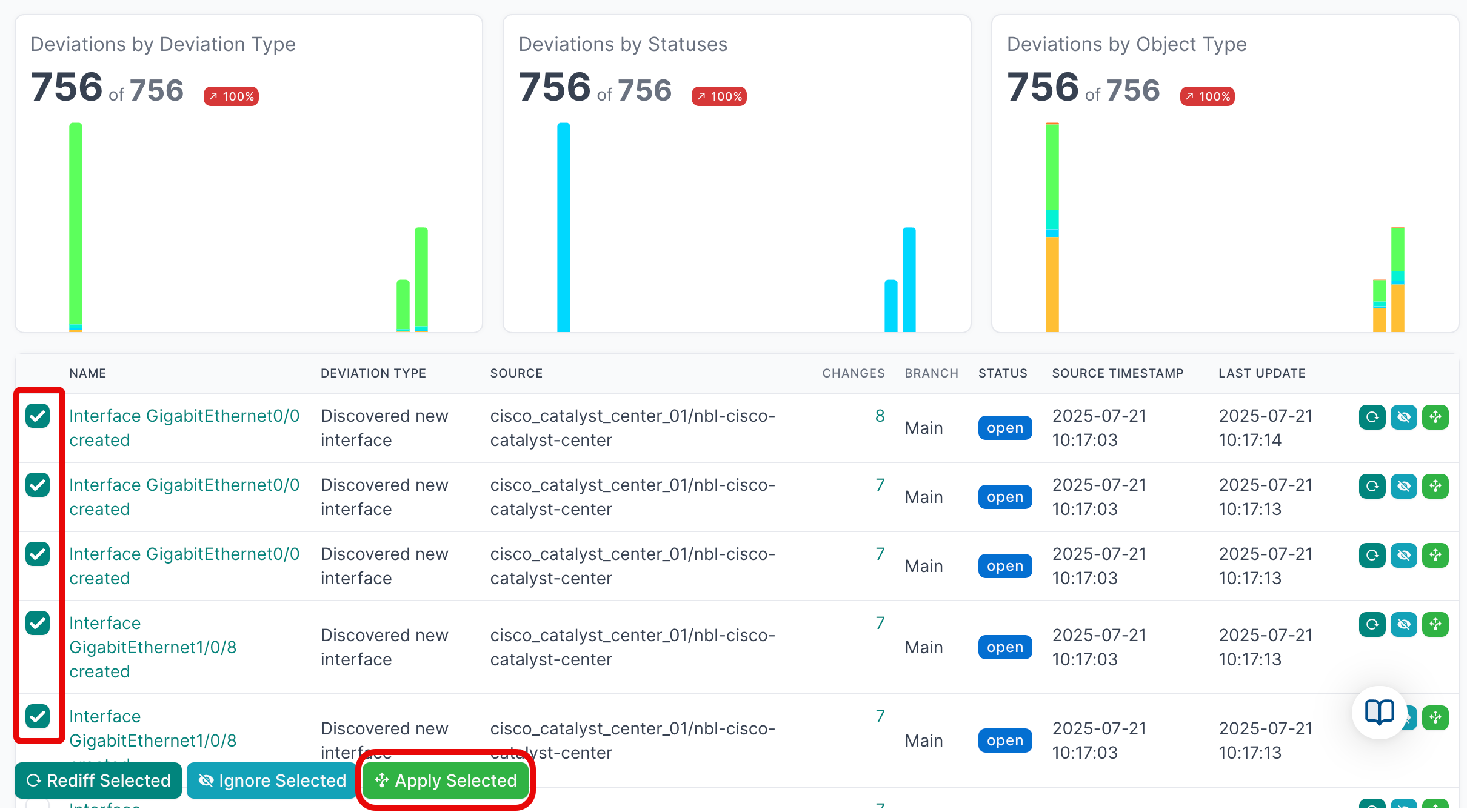The width and height of the screenshot is (1467, 812).
Task: Sort table by STATUS column header
Action: (1002, 373)
